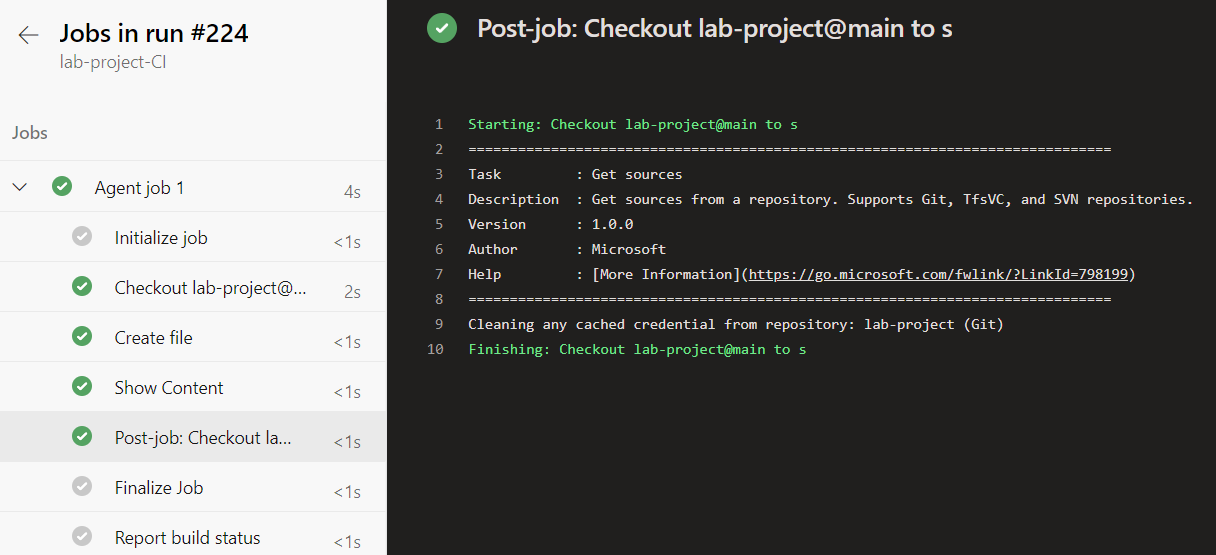Click the Version : 1.0.0 log line
Screen dimensions: 1216x555
(x=551, y=224)
